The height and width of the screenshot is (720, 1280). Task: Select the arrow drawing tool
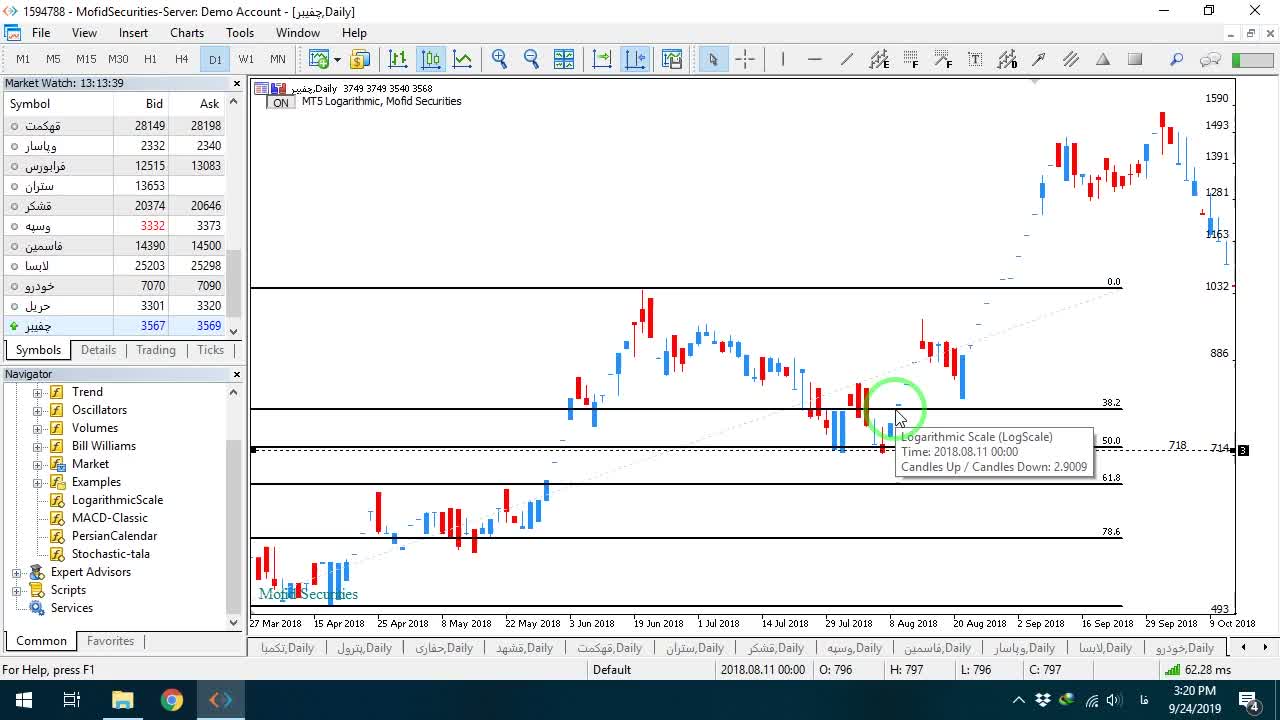click(x=1039, y=59)
